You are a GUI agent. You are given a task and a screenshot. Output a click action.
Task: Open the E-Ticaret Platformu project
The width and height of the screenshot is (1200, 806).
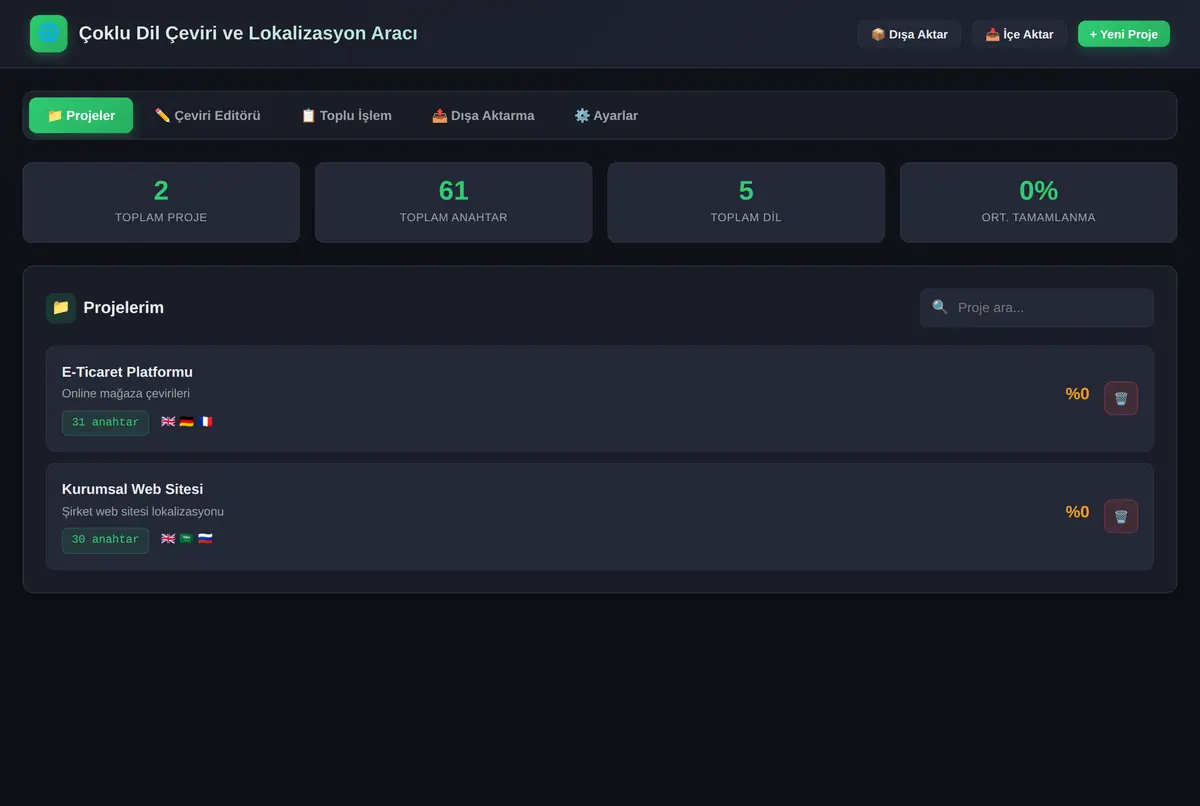[600, 398]
